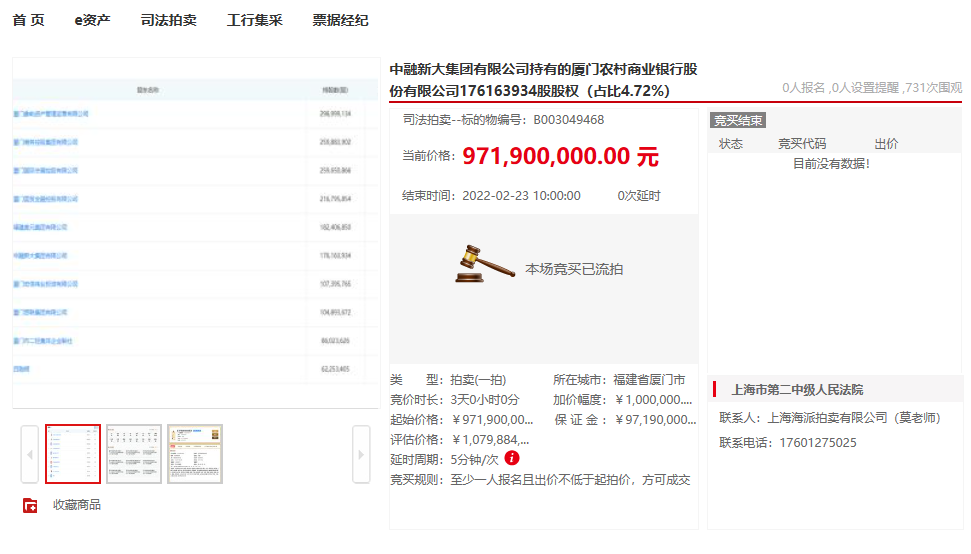Click the auction gavel icon
This screenshot has width=971, height=554.
484,264
